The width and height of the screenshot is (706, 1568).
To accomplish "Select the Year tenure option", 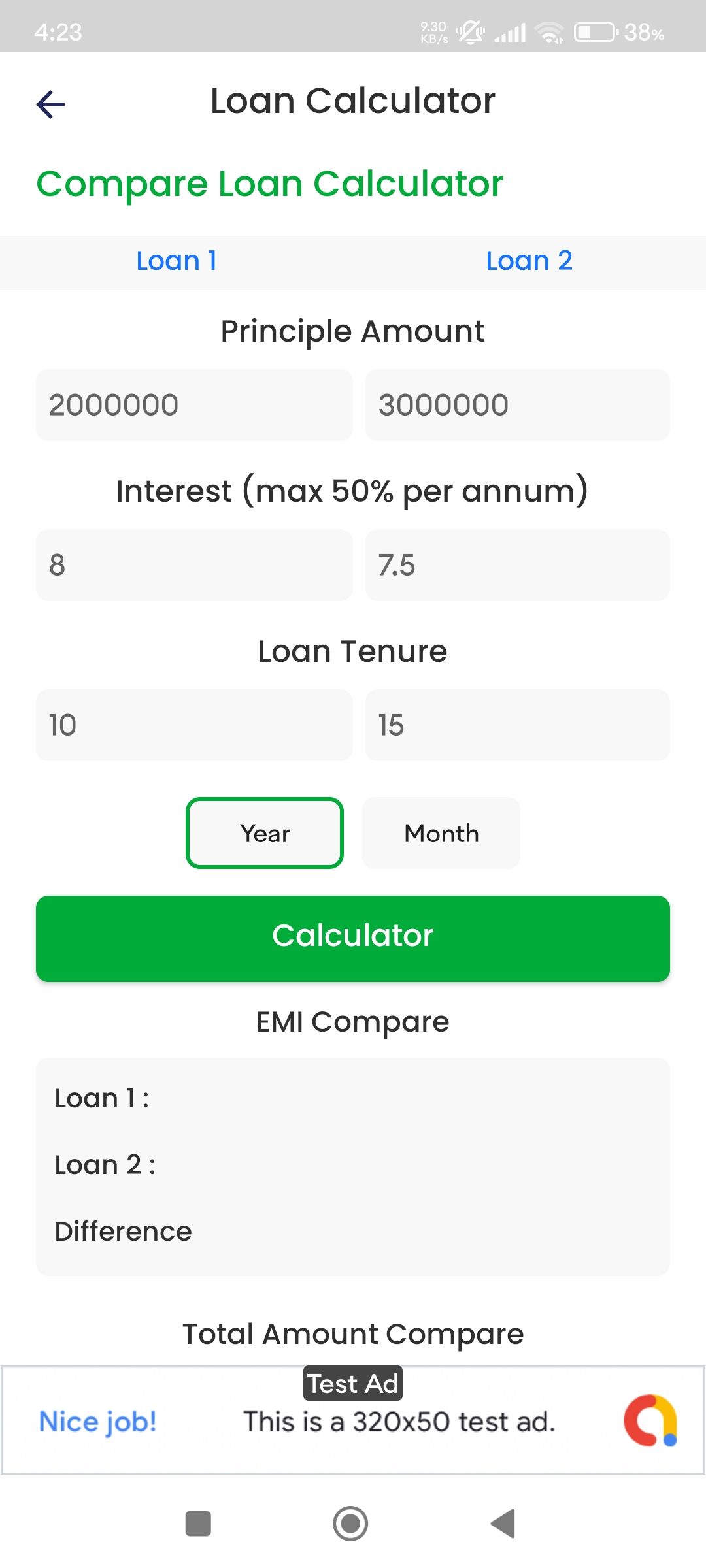I will (x=265, y=833).
